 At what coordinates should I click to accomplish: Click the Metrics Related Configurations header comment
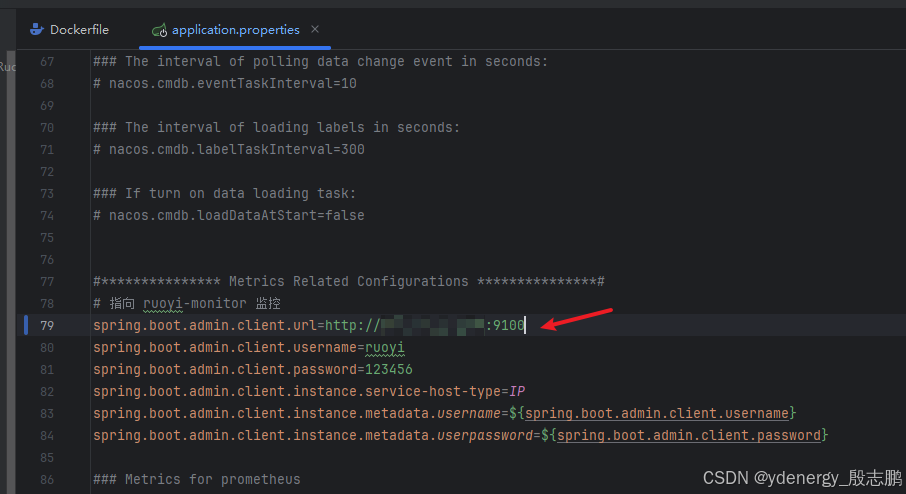coord(348,281)
